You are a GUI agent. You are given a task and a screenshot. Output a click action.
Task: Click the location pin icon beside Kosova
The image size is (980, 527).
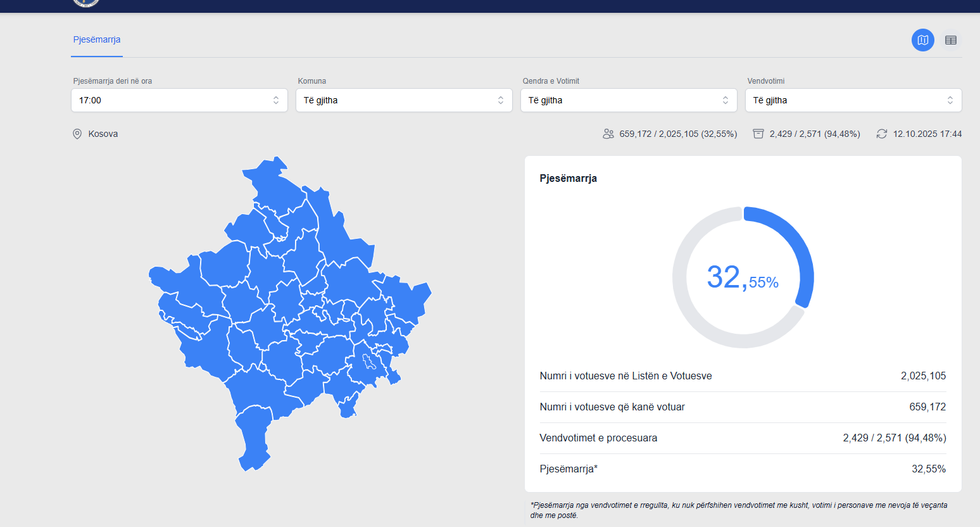pyautogui.click(x=77, y=133)
